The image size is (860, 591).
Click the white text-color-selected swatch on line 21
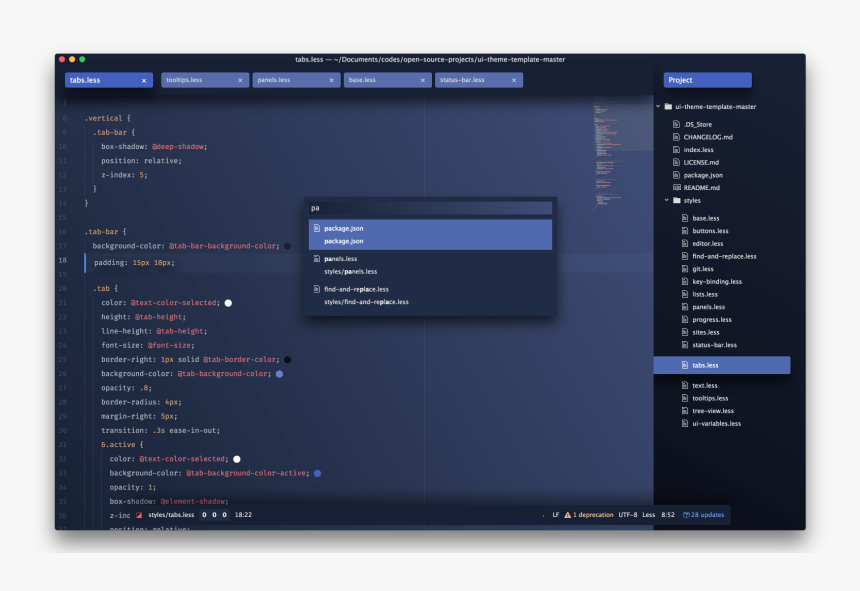pos(228,303)
